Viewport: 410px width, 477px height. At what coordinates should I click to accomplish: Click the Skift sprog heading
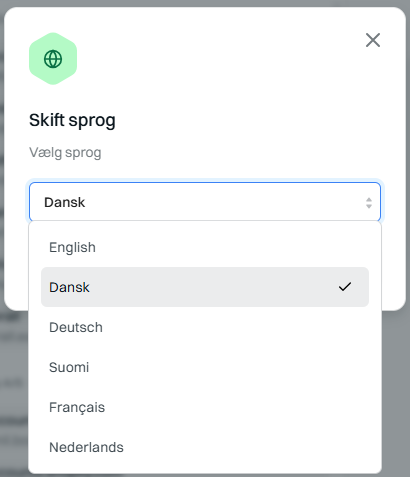point(72,120)
